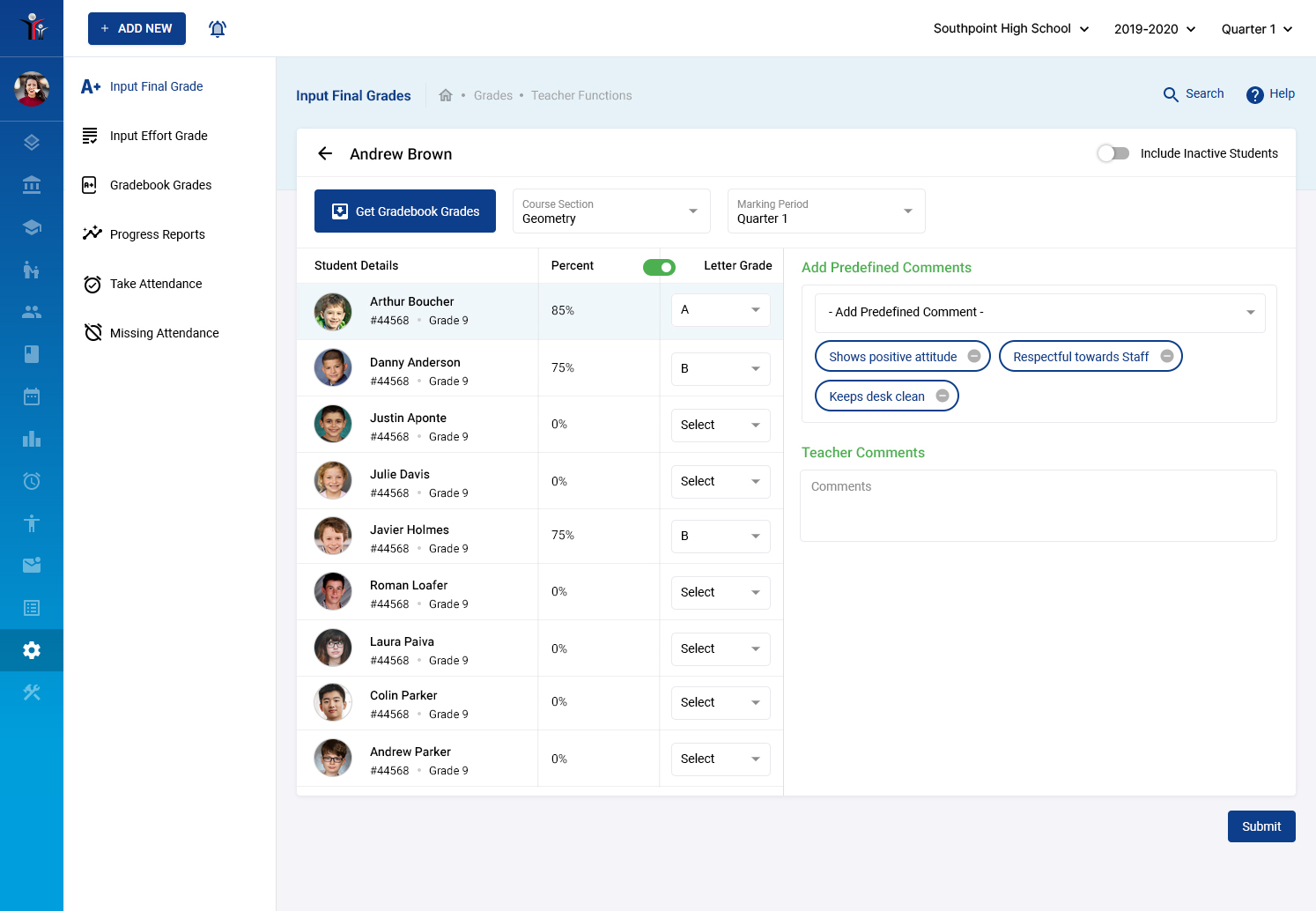Turn off the Percent display toggle

tap(659, 266)
